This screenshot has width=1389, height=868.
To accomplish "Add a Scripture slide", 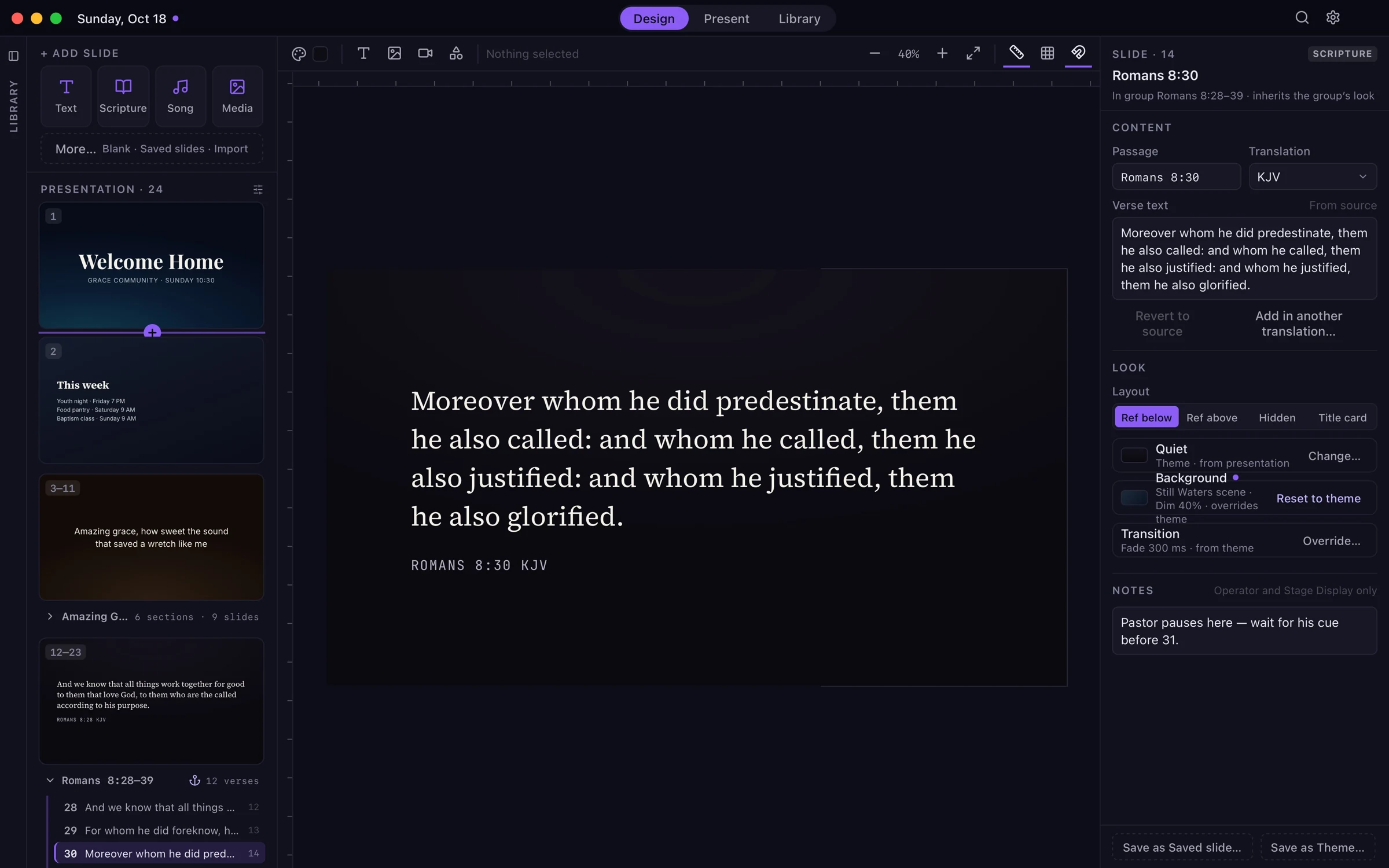I will (x=123, y=97).
